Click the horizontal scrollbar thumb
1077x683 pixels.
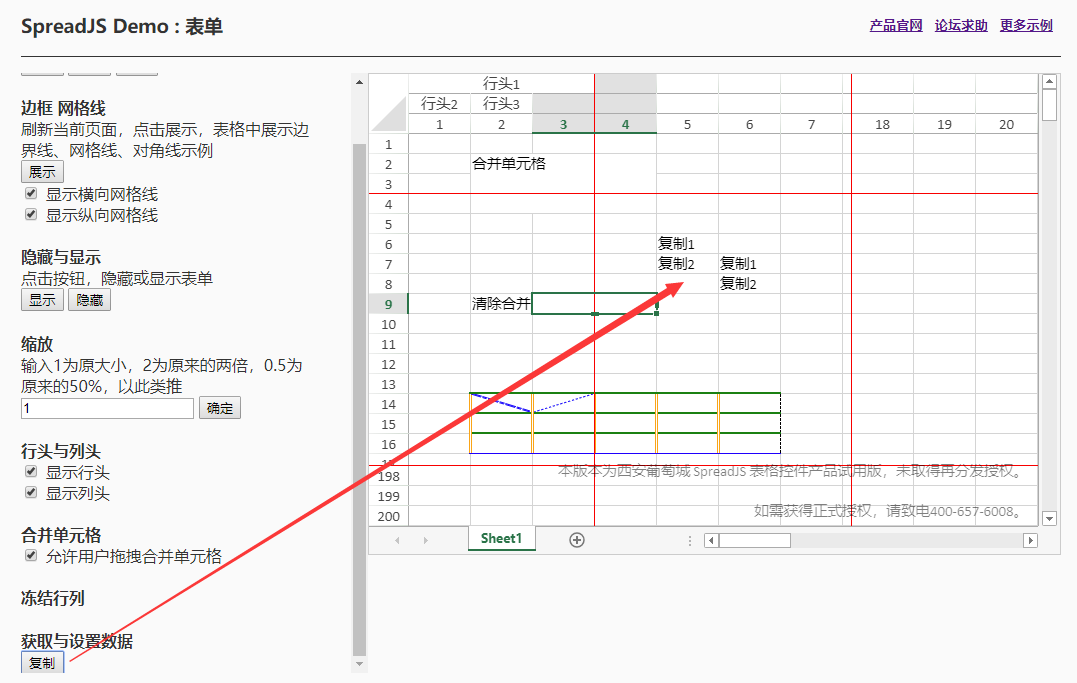click(755, 541)
